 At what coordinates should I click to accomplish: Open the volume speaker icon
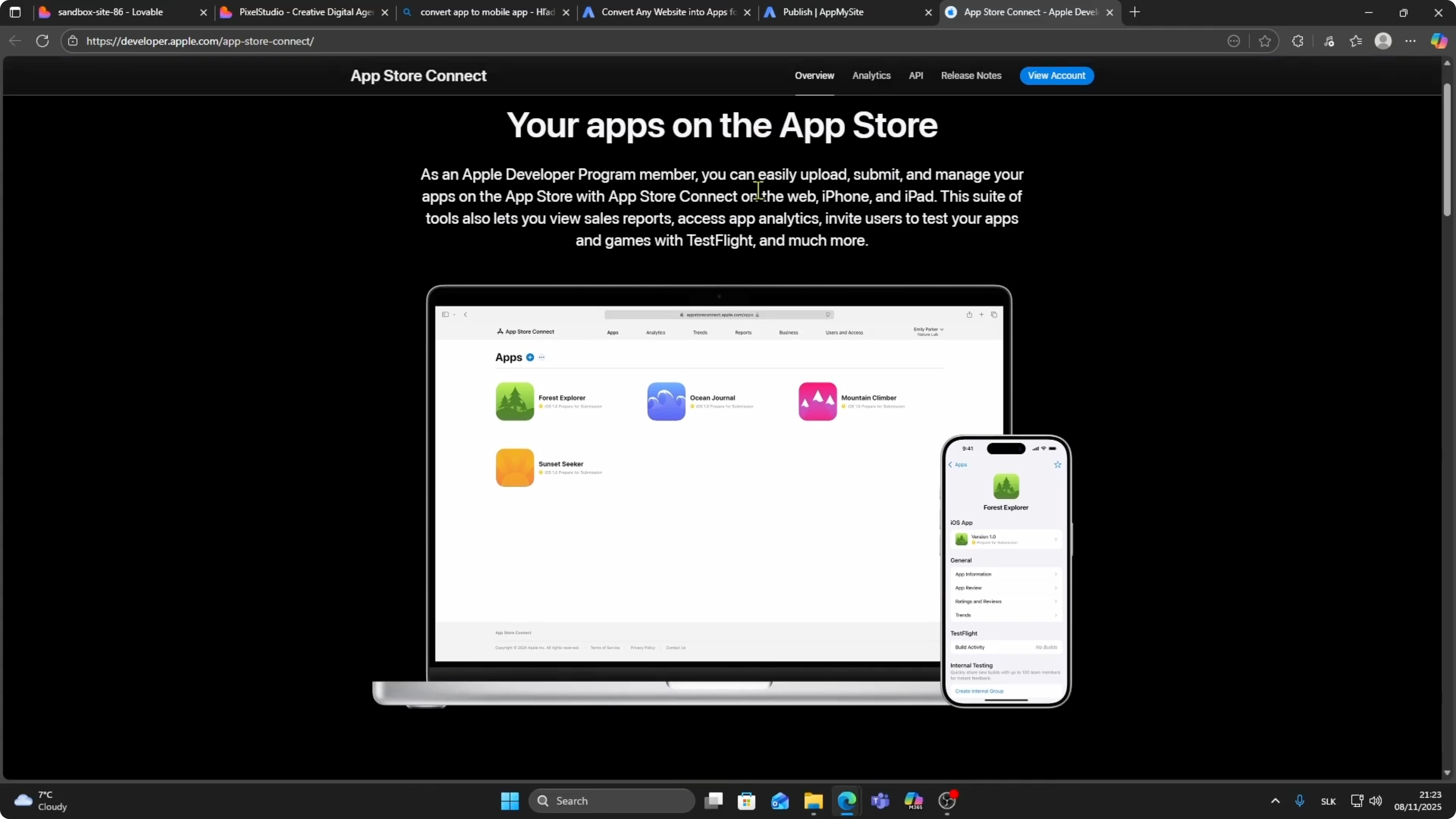coord(1376,800)
